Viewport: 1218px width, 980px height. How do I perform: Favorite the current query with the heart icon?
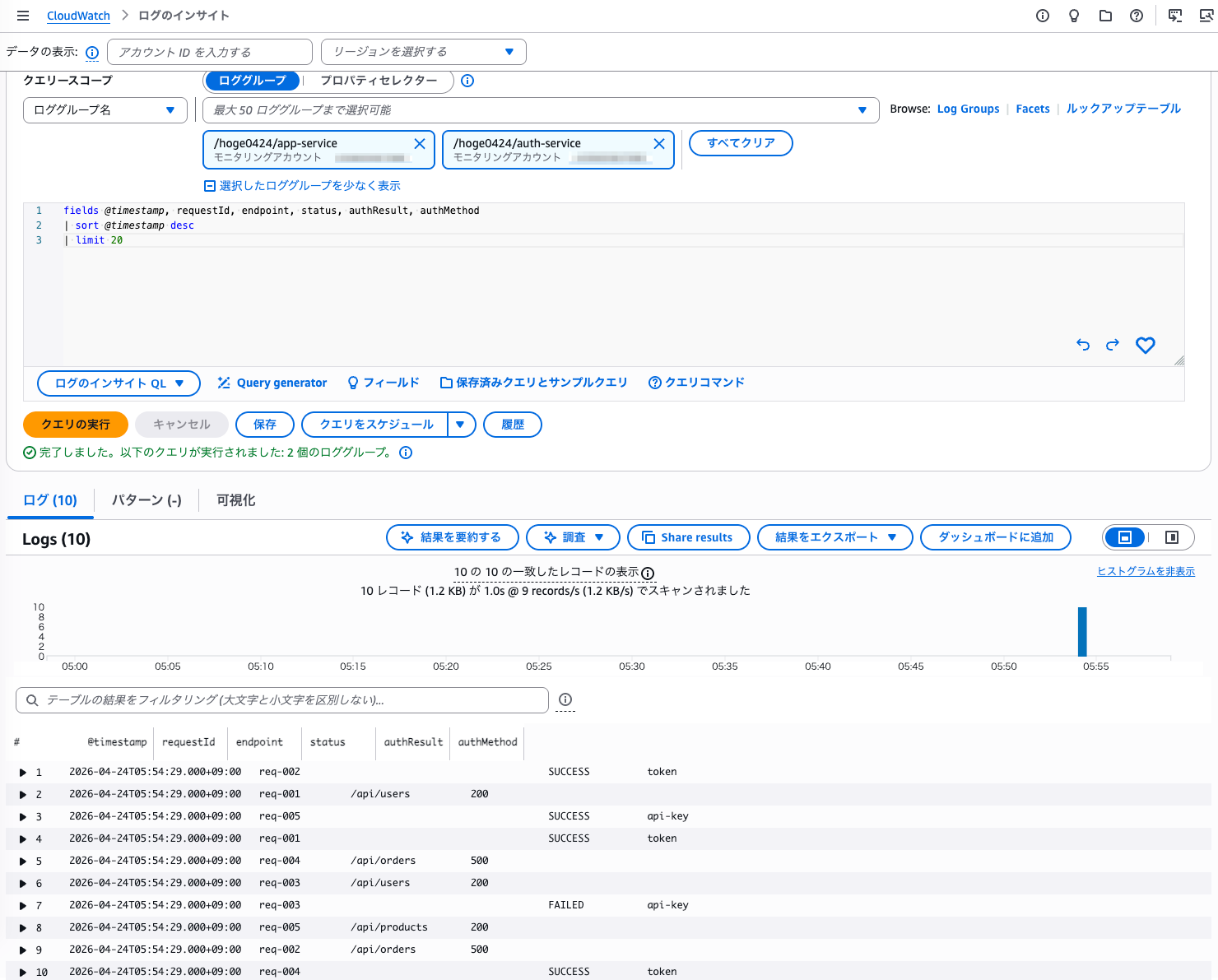[1145, 346]
